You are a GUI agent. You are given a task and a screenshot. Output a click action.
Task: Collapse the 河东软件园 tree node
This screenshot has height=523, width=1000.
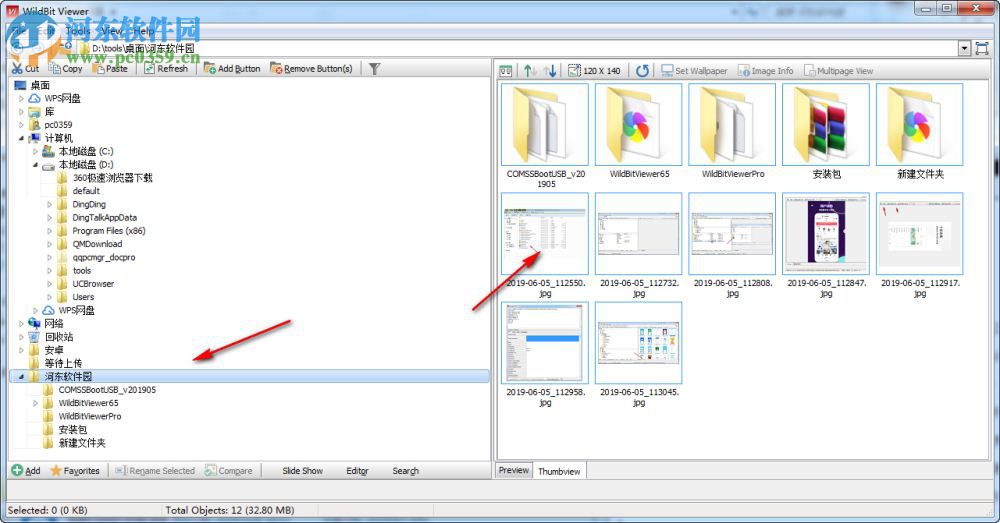(21, 376)
